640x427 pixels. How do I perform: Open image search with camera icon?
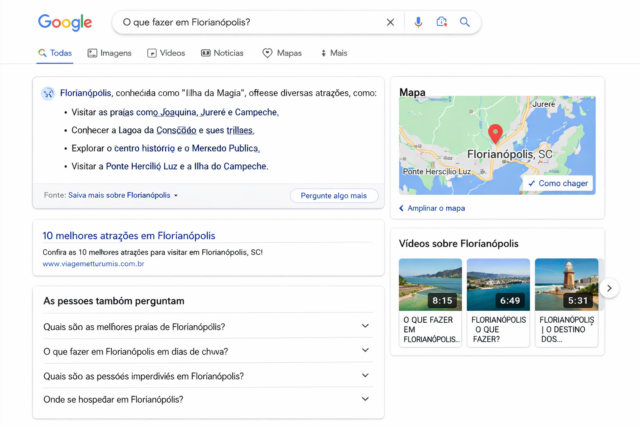pyautogui.click(x=441, y=22)
